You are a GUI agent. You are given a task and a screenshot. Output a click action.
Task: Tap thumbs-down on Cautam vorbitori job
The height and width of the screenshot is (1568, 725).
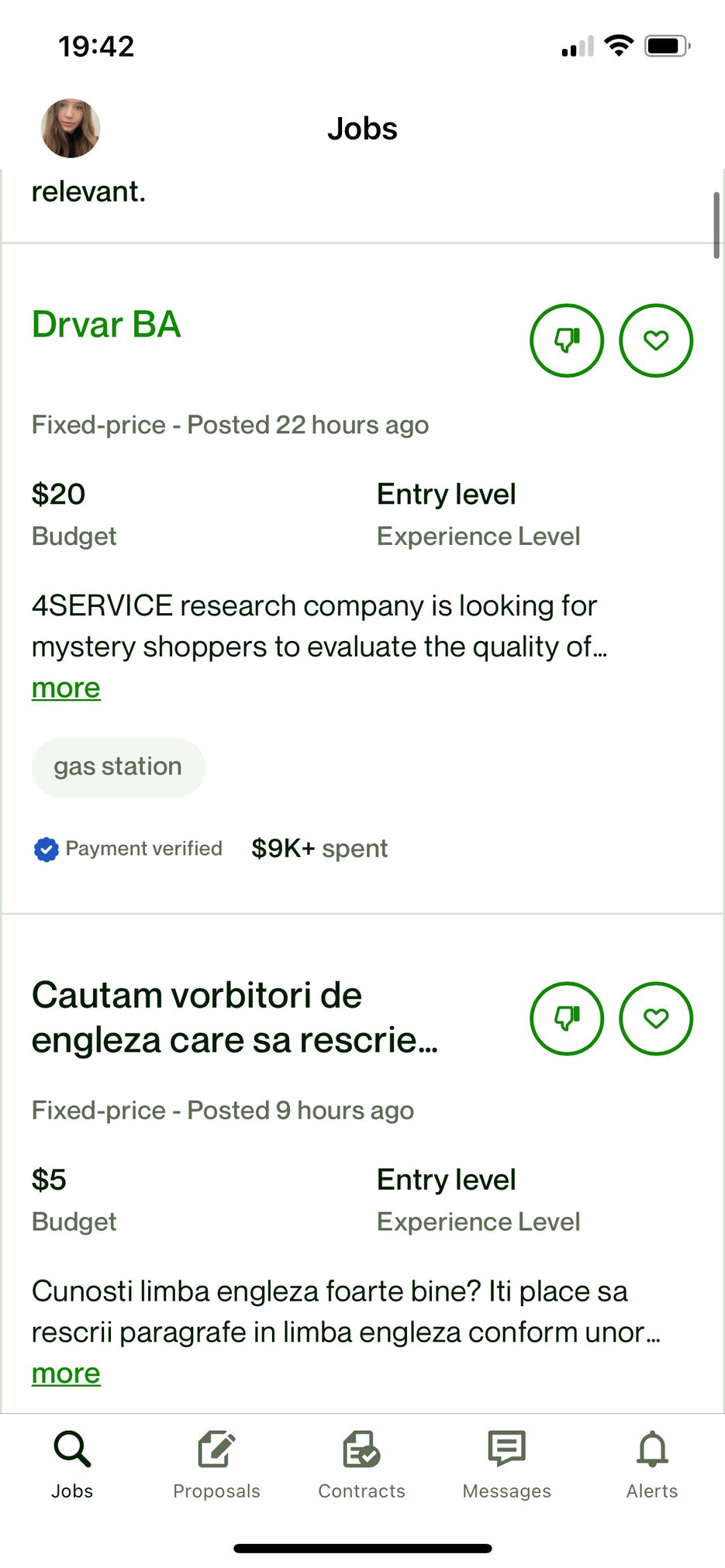pos(567,1018)
